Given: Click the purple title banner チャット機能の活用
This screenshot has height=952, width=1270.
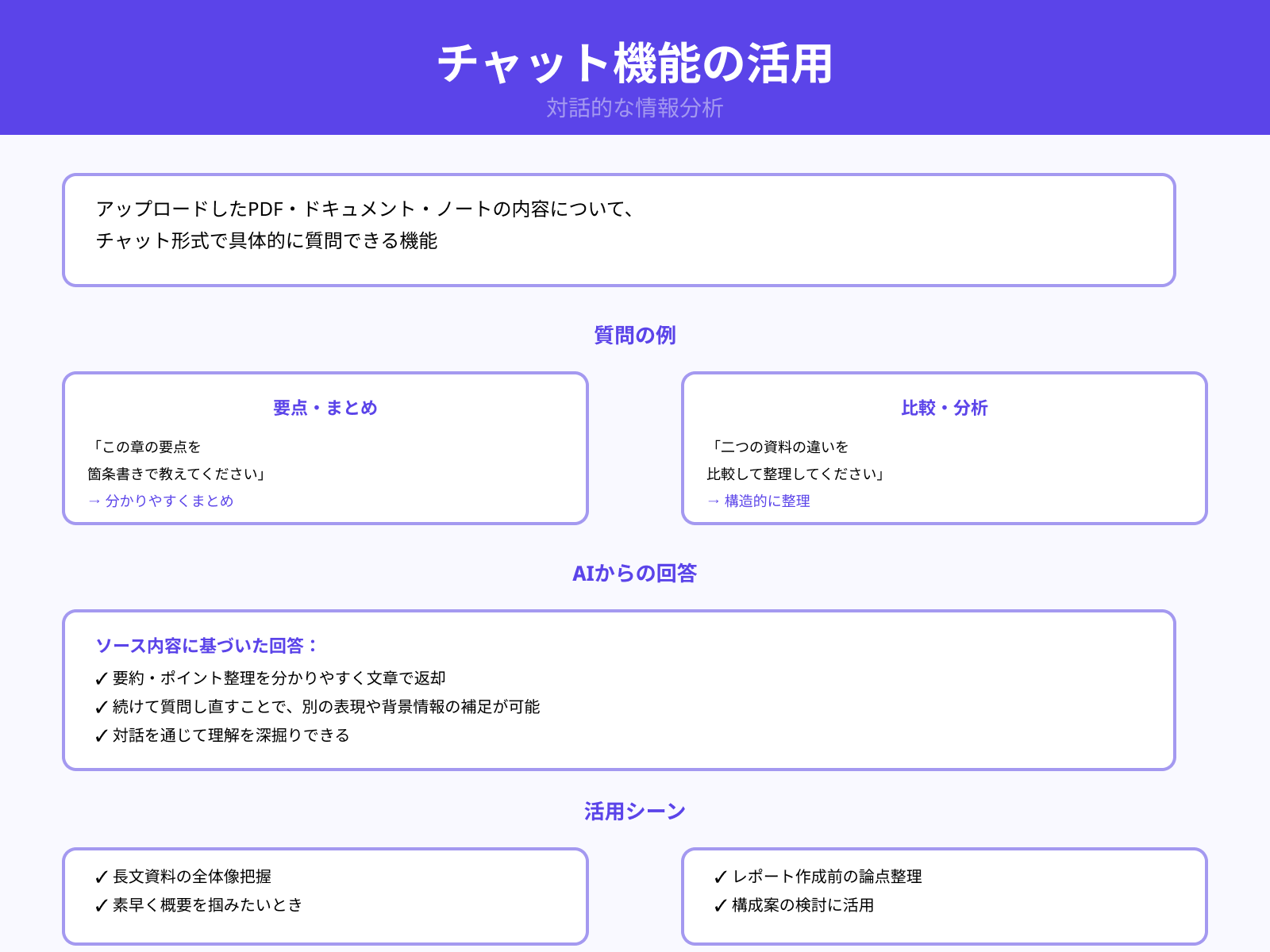Looking at the screenshot, I should [x=635, y=67].
